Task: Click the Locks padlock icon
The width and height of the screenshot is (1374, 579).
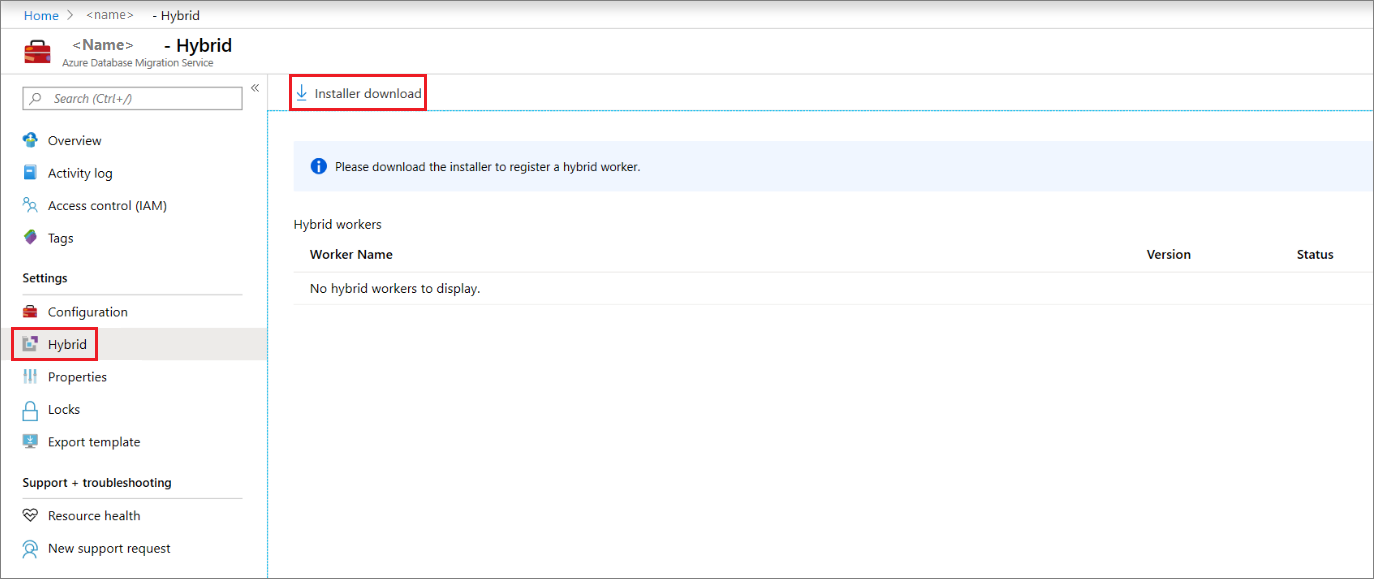Action: point(30,409)
